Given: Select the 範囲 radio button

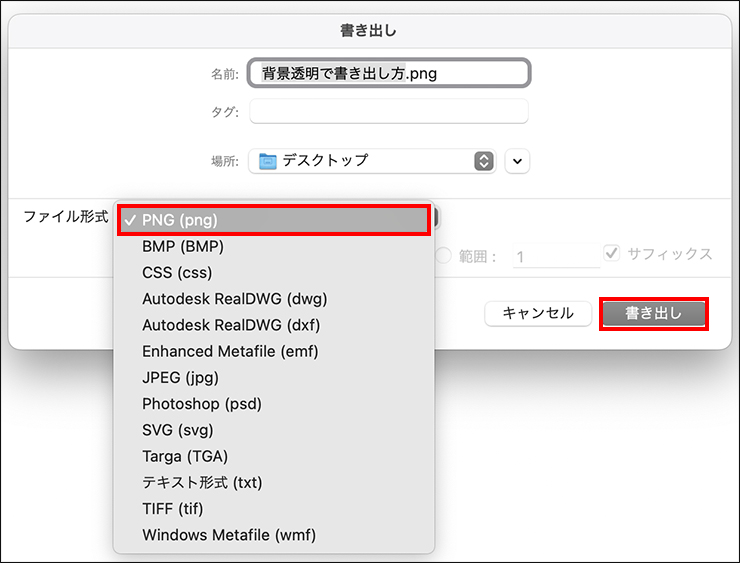Looking at the screenshot, I should click(x=444, y=256).
